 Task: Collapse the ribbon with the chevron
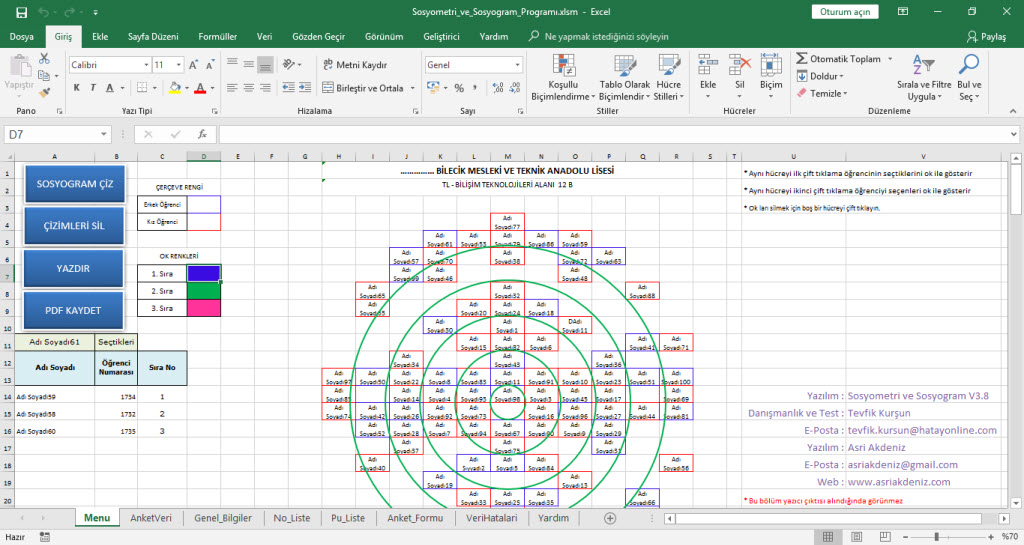pyautogui.click(x=1013, y=111)
